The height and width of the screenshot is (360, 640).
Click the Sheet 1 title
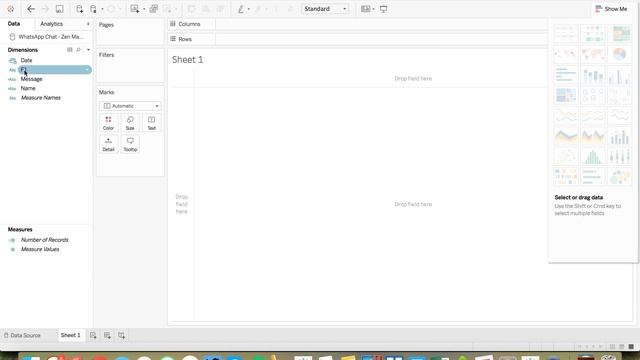click(x=187, y=60)
